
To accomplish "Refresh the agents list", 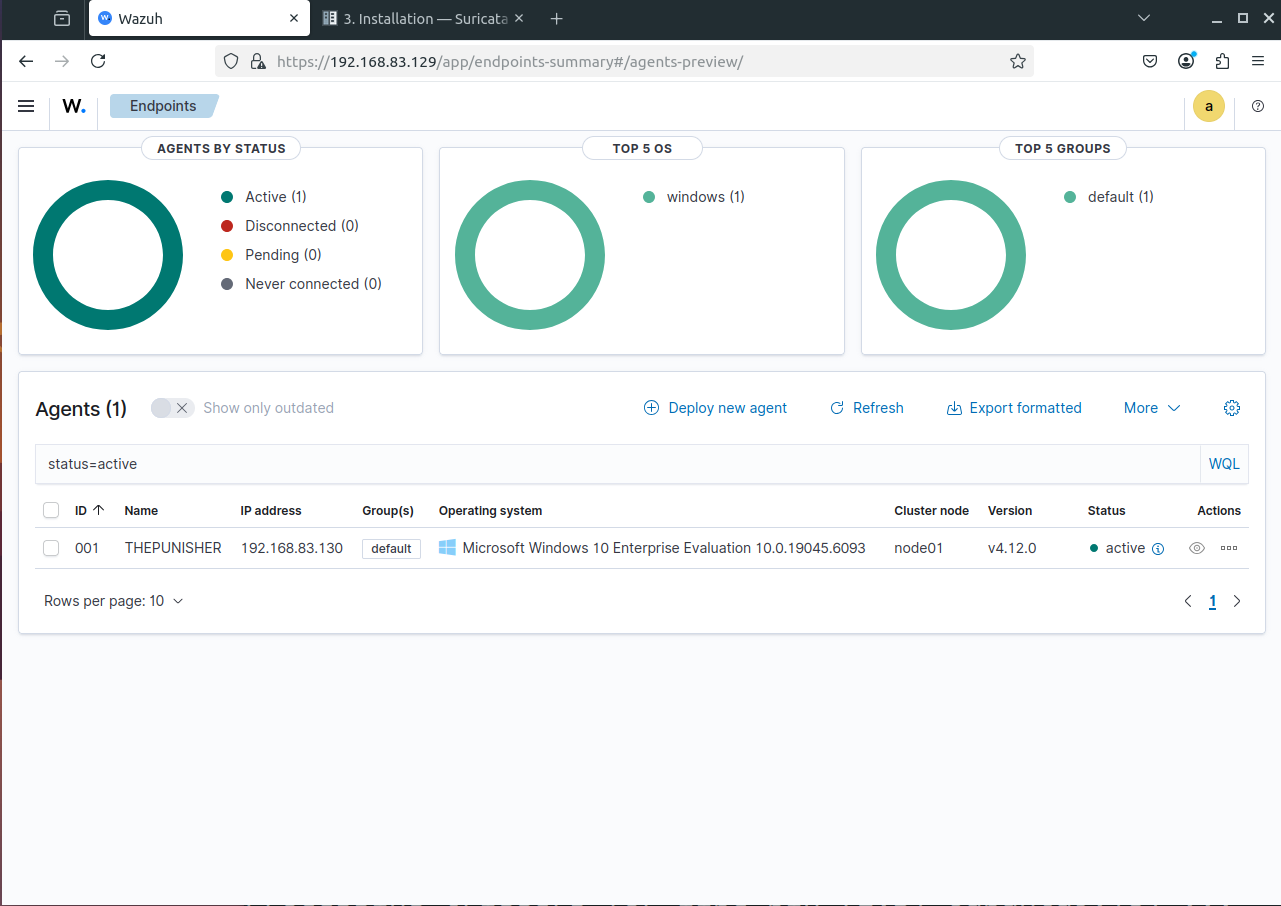I will pyautogui.click(x=867, y=408).
